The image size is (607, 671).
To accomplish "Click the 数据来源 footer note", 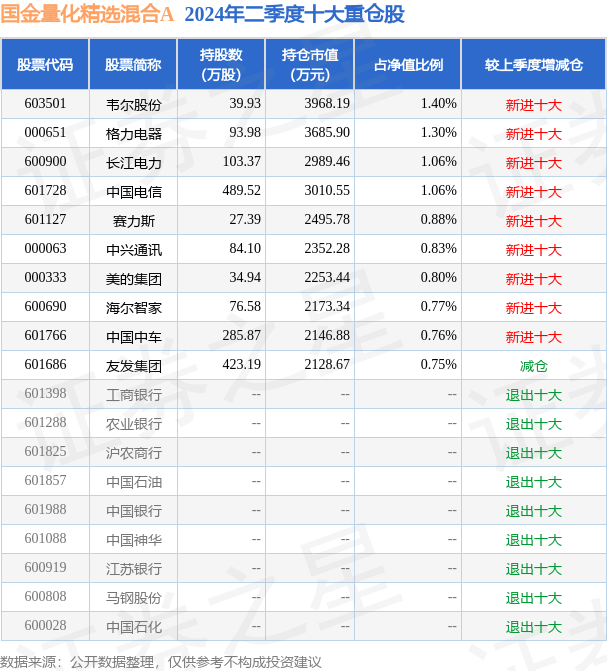I will tap(161, 662).
